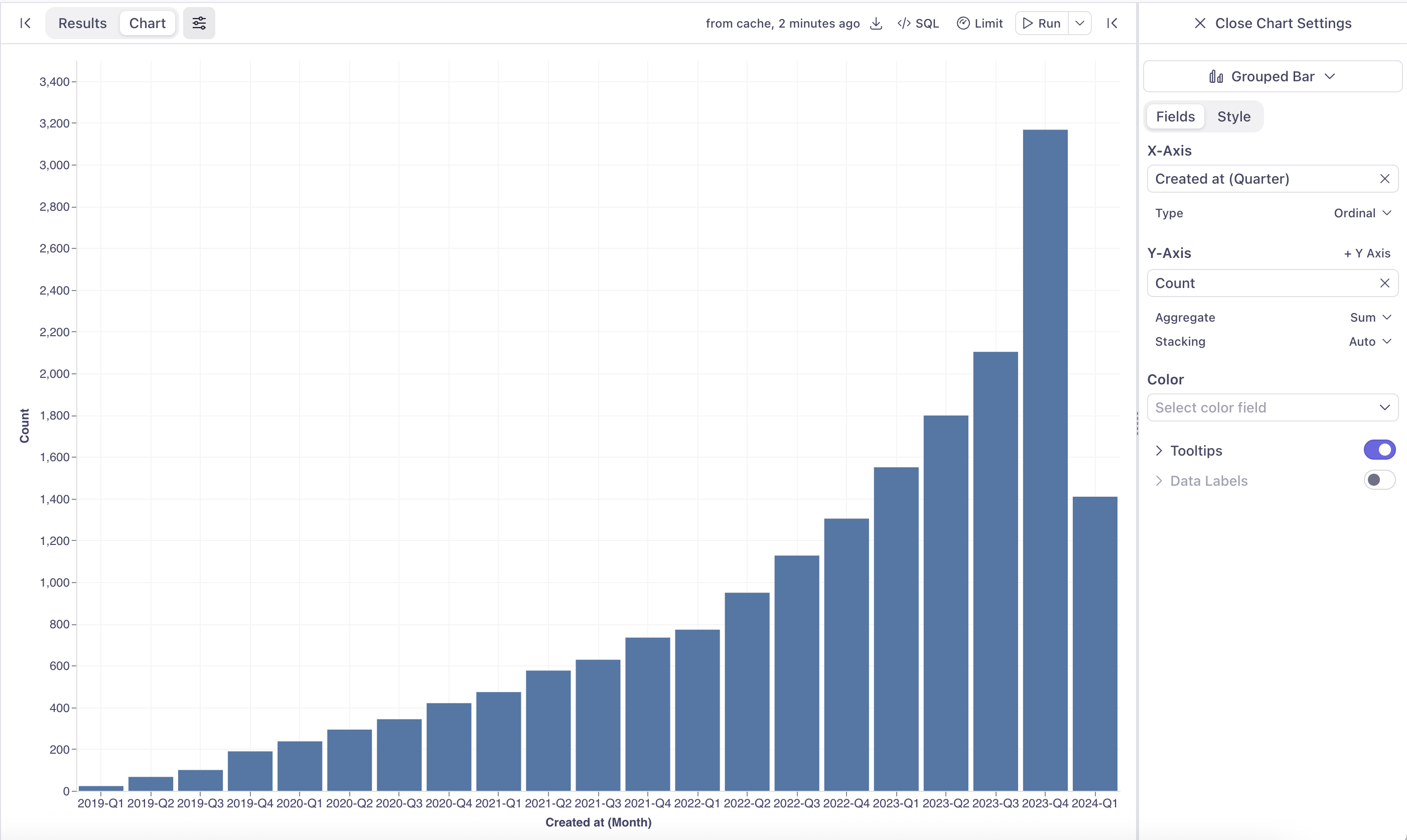Click the Limit gauge button
Screen dimensions: 1407x840
click(x=979, y=23)
